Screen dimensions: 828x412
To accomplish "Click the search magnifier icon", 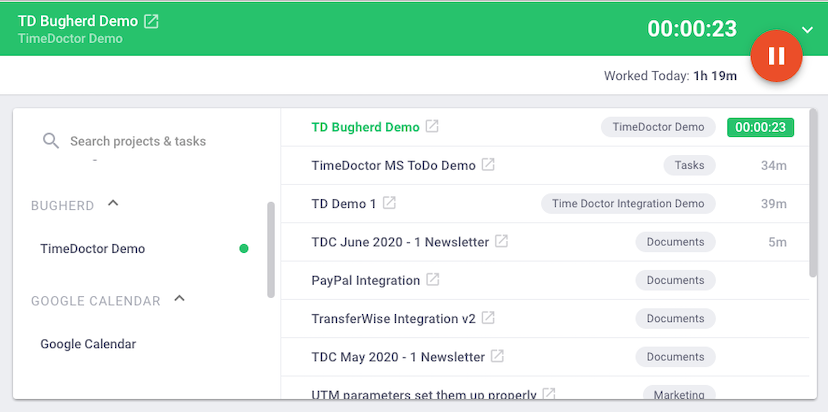I will tap(51, 141).
